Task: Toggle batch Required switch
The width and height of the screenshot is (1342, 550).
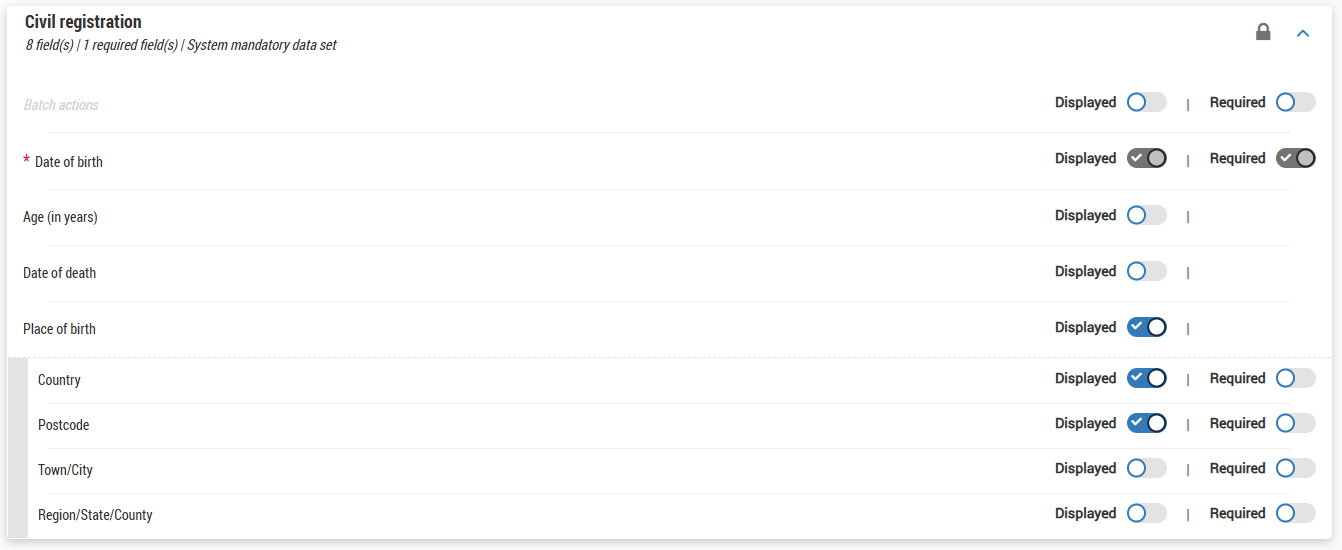Action: pos(1295,102)
